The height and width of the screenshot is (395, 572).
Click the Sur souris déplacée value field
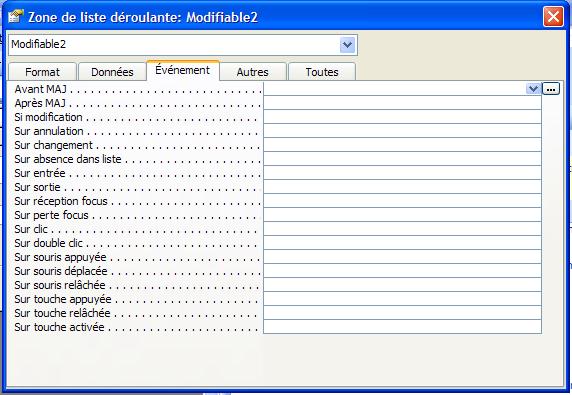point(402,271)
